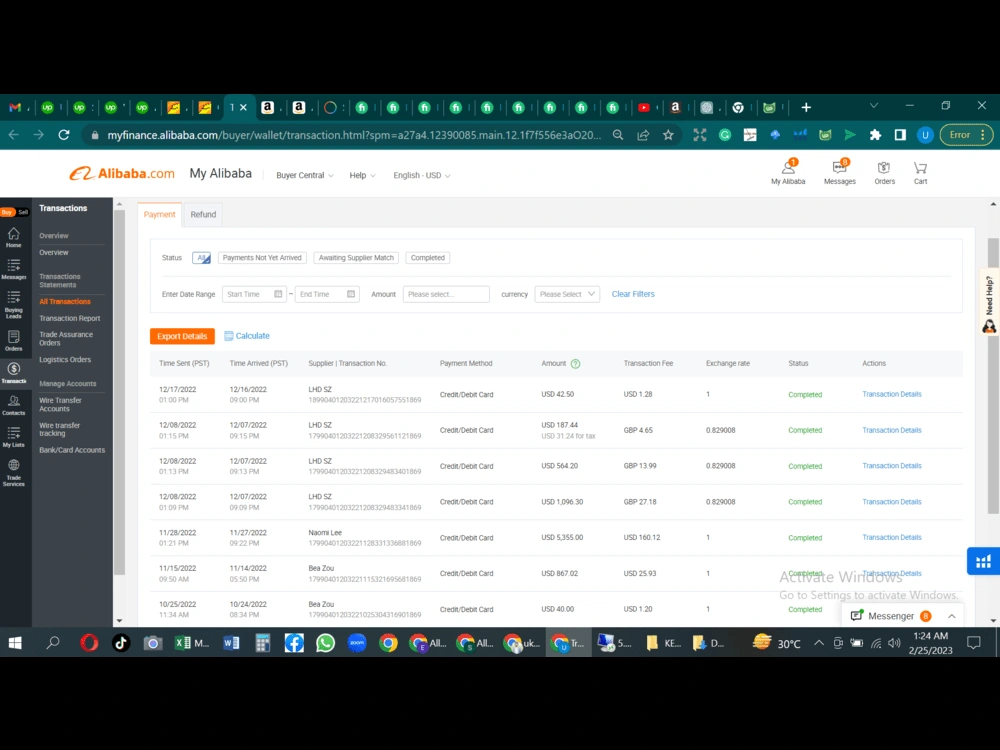Image resolution: width=1000 pixels, height=750 pixels.
Task: Expand the browser tab search chevron
Action: coord(874,106)
